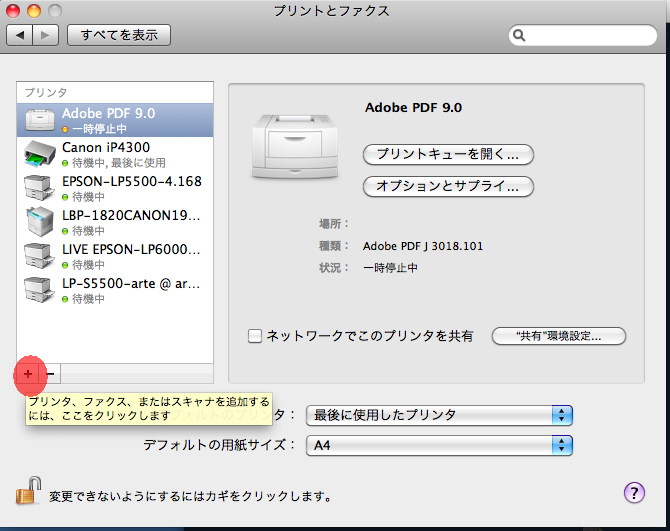Click オプションとサプライ button
The width and height of the screenshot is (670, 531).
coord(448,186)
